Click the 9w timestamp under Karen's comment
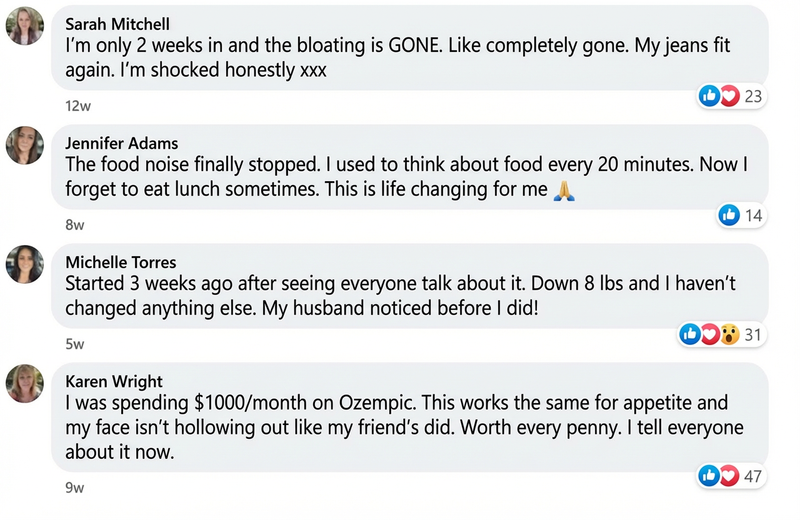The width and height of the screenshot is (800, 520). (x=74, y=488)
